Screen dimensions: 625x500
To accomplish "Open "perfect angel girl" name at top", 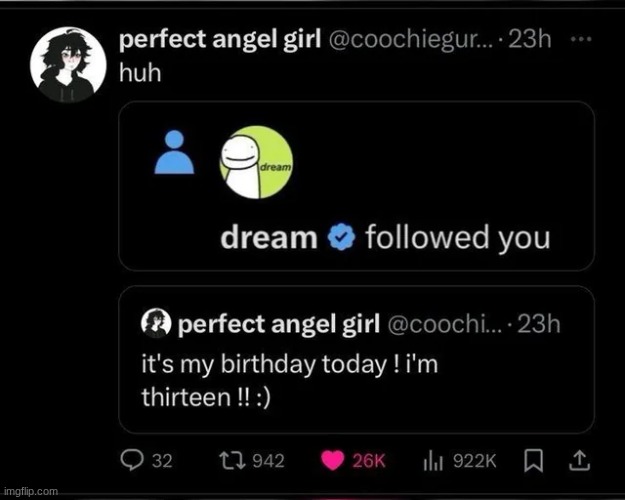I will pyautogui.click(x=212, y=38).
